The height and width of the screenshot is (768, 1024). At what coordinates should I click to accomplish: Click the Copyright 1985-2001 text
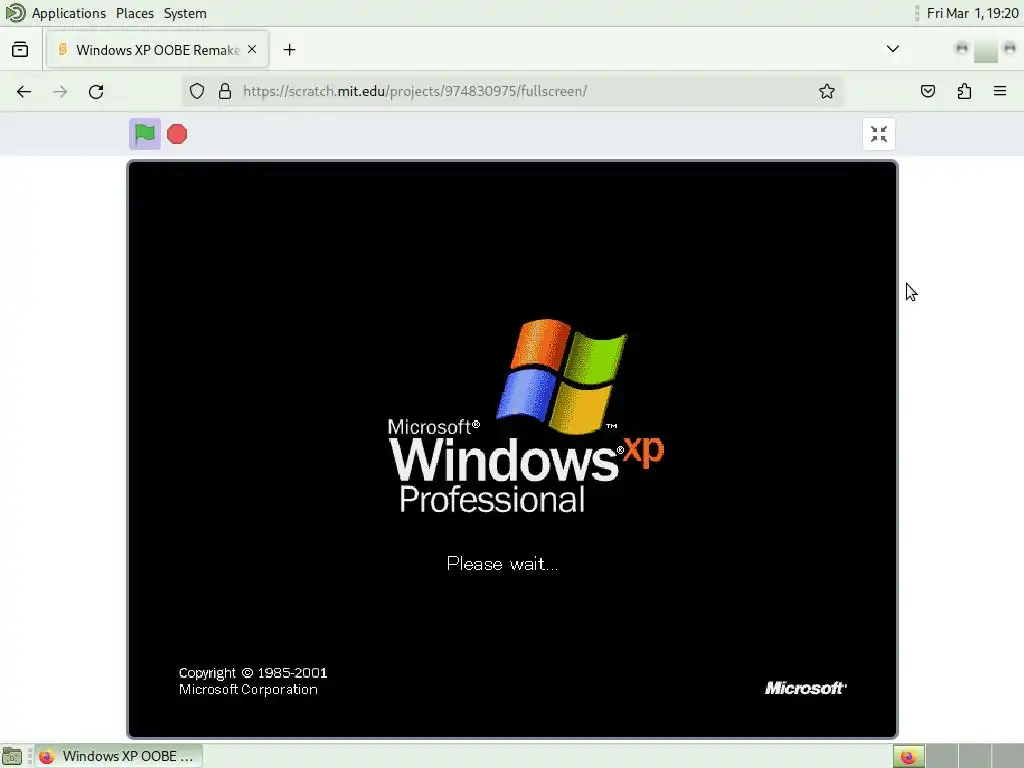pos(253,673)
